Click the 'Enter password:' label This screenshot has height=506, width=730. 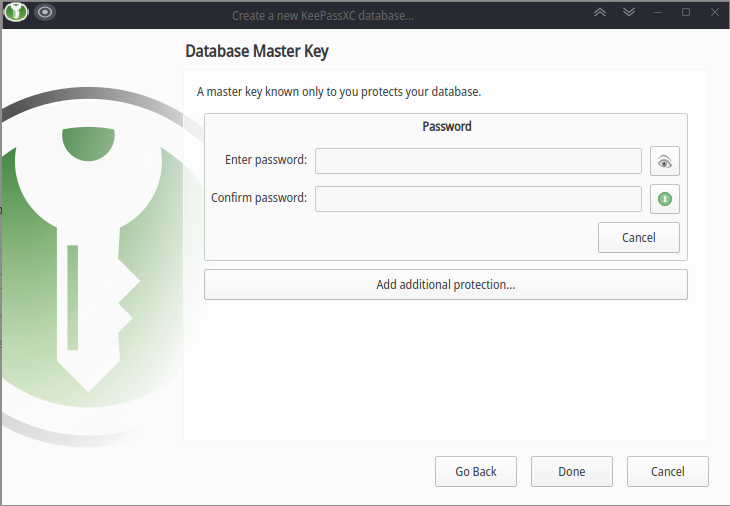[266, 160]
